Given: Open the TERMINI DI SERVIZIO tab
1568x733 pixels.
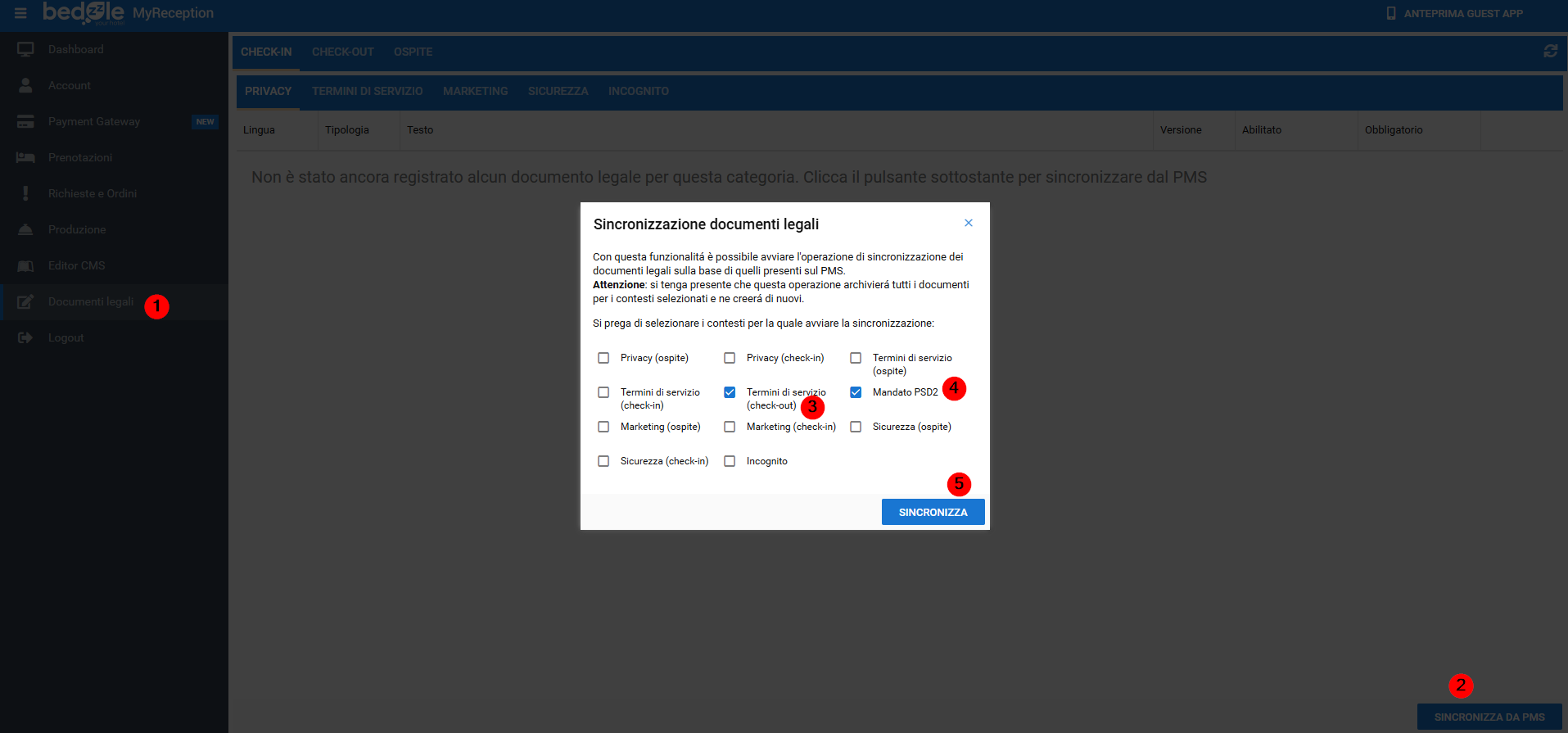Looking at the screenshot, I should click(367, 91).
